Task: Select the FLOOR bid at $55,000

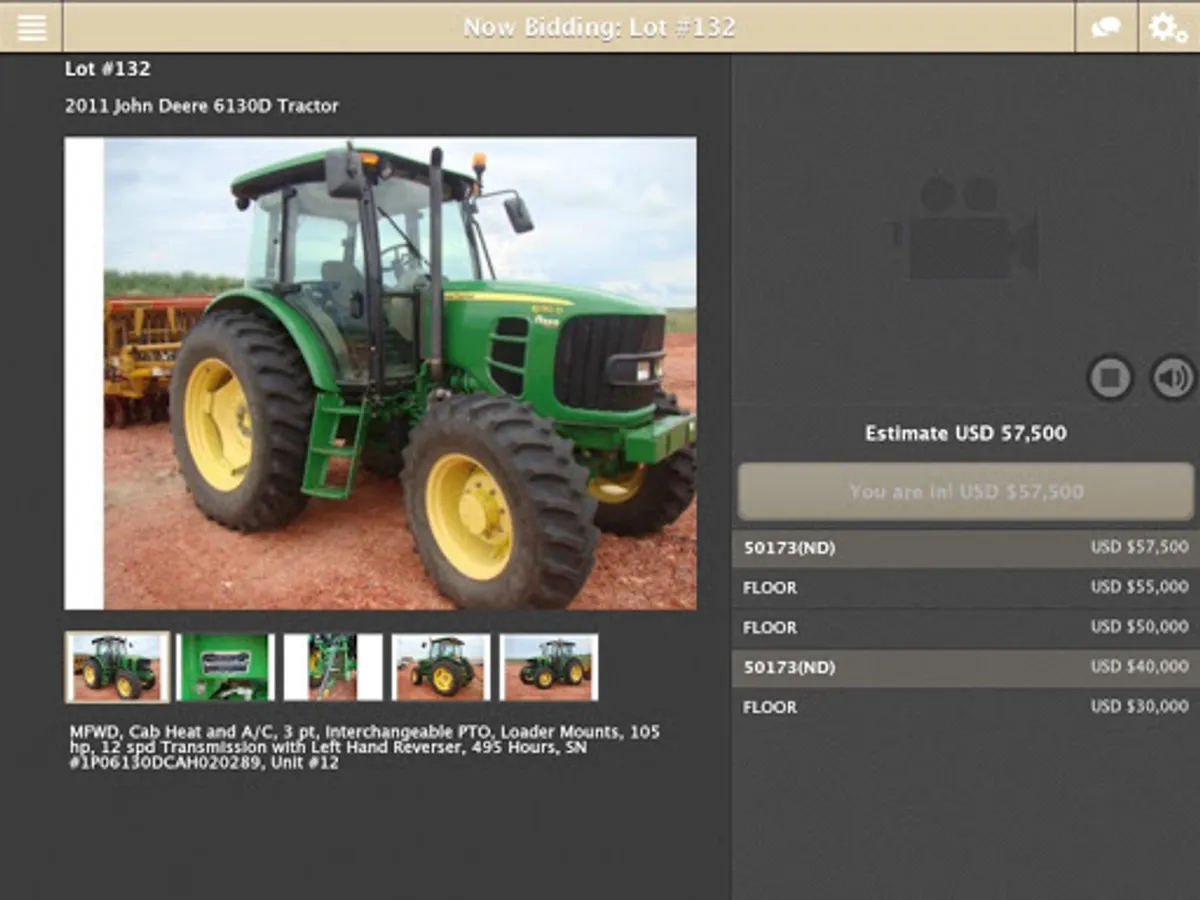Action: click(966, 588)
